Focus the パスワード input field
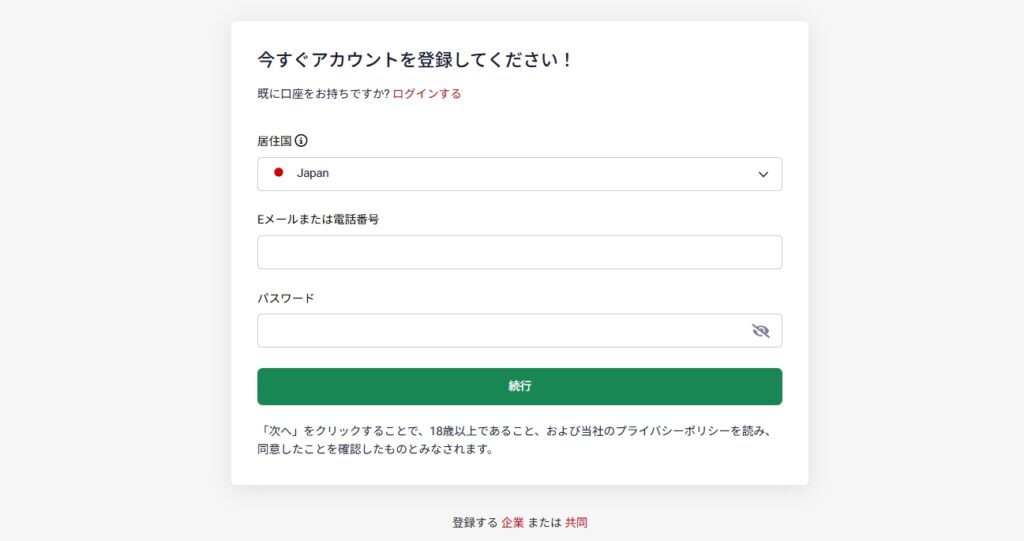This screenshot has height=541, width=1024. pyautogui.click(x=500, y=331)
